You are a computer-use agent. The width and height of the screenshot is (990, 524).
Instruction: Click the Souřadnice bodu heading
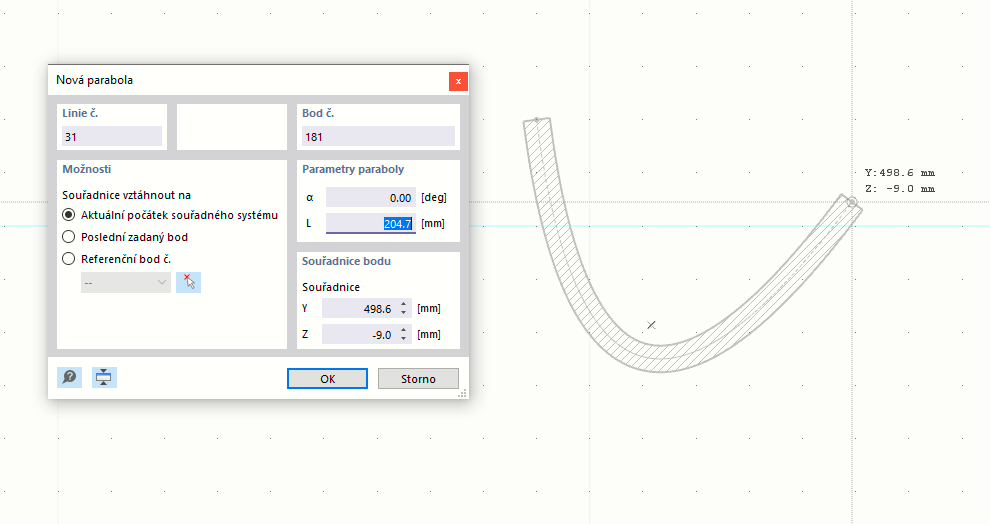[x=346, y=261]
